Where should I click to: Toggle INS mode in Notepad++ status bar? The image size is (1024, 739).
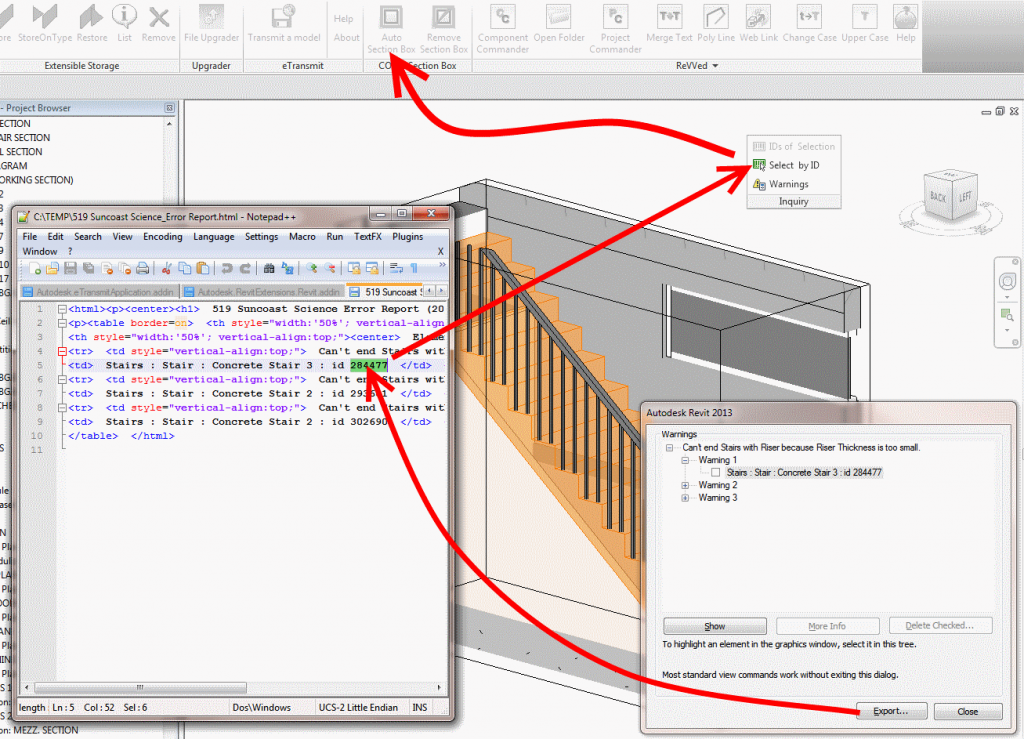(x=418, y=707)
